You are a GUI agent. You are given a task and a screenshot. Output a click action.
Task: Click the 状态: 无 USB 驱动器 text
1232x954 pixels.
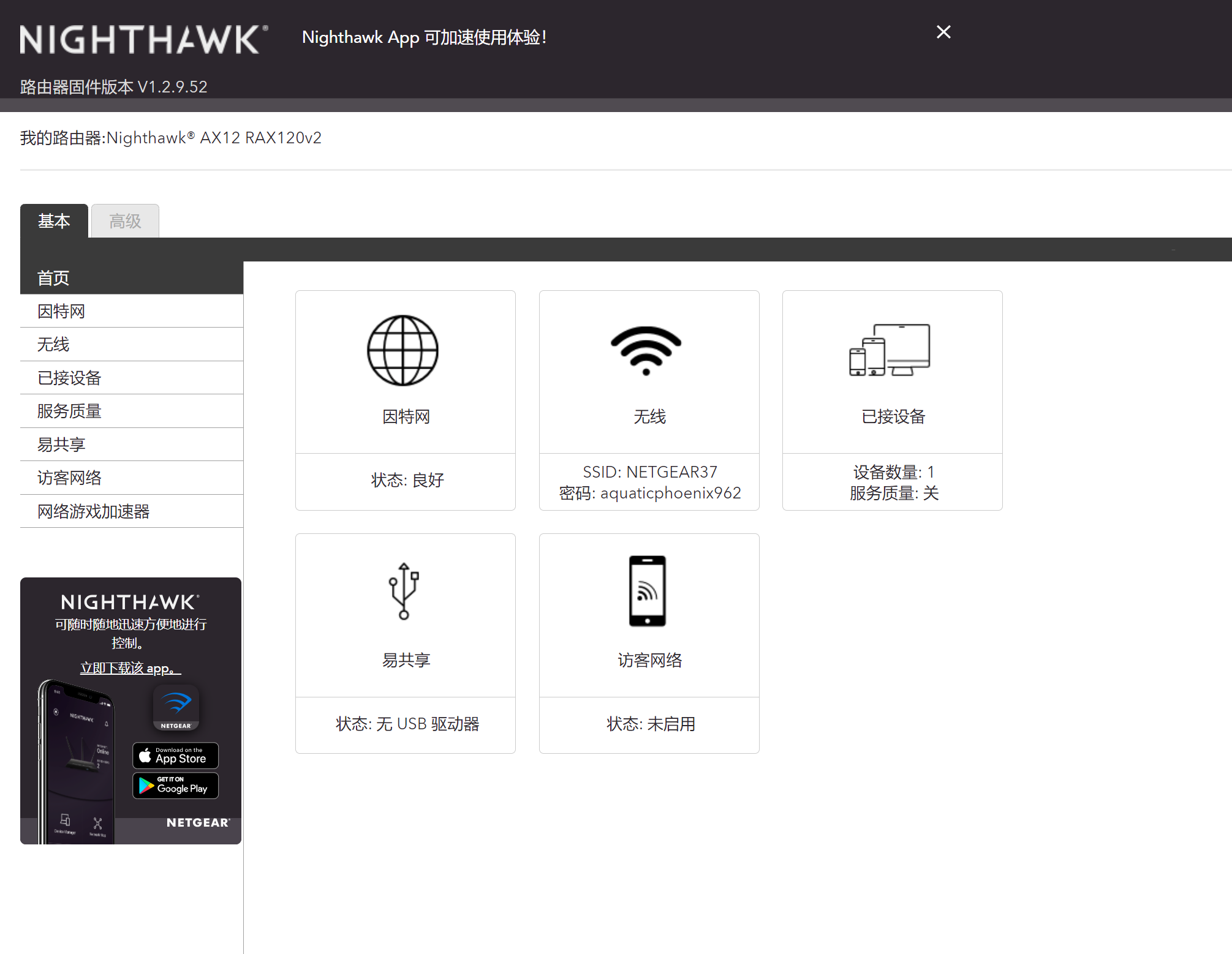(x=407, y=724)
